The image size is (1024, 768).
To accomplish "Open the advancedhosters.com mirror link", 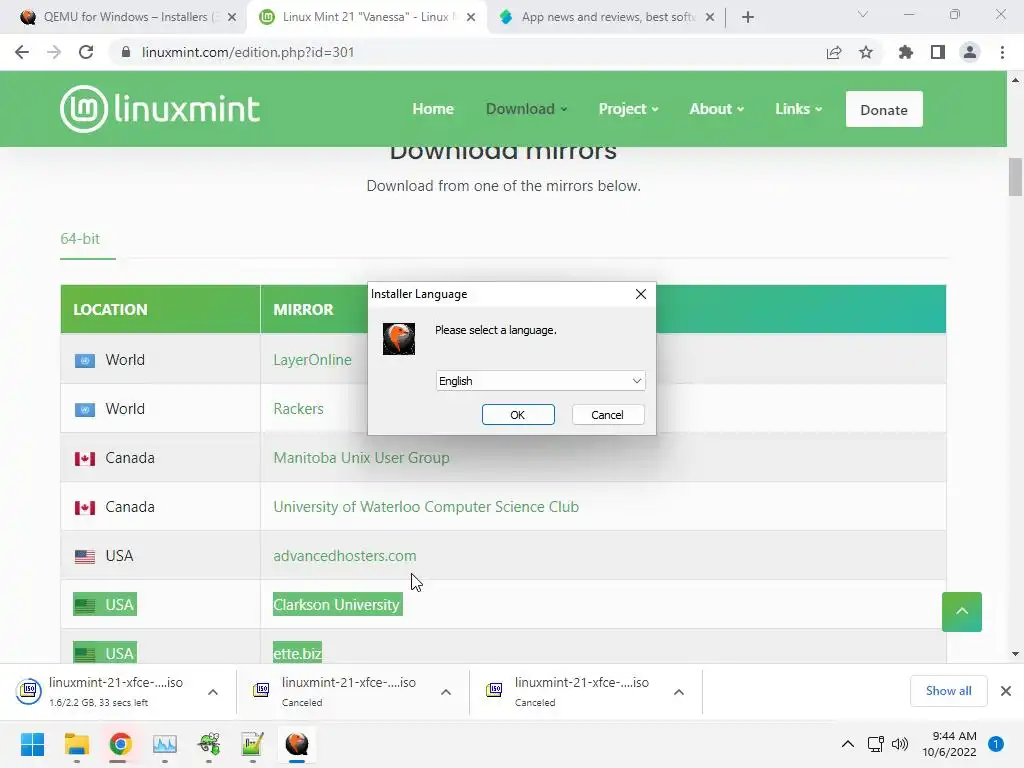I will pyautogui.click(x=345, y=556).
